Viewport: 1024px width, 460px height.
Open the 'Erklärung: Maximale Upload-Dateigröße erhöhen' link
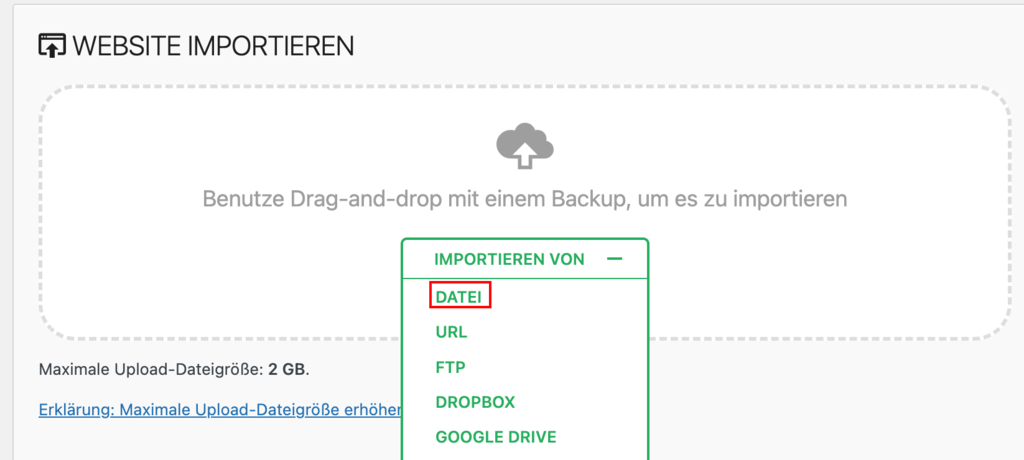219,410
